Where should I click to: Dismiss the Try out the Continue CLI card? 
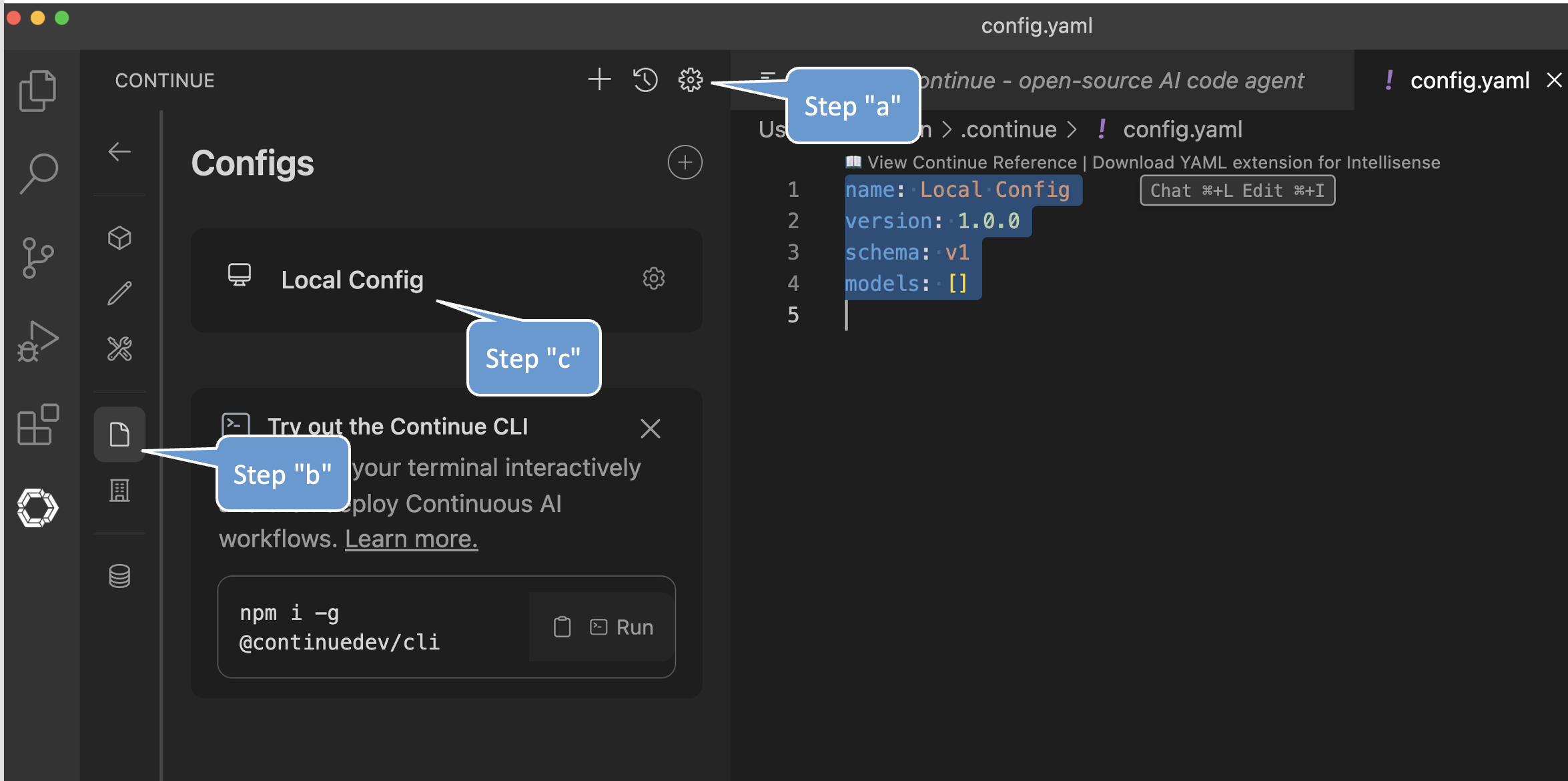pos(651,429)
